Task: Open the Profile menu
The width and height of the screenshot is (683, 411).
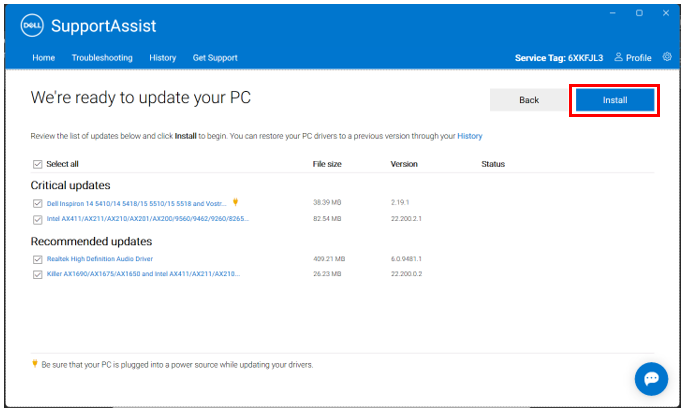Action: [x=633, y=57]
